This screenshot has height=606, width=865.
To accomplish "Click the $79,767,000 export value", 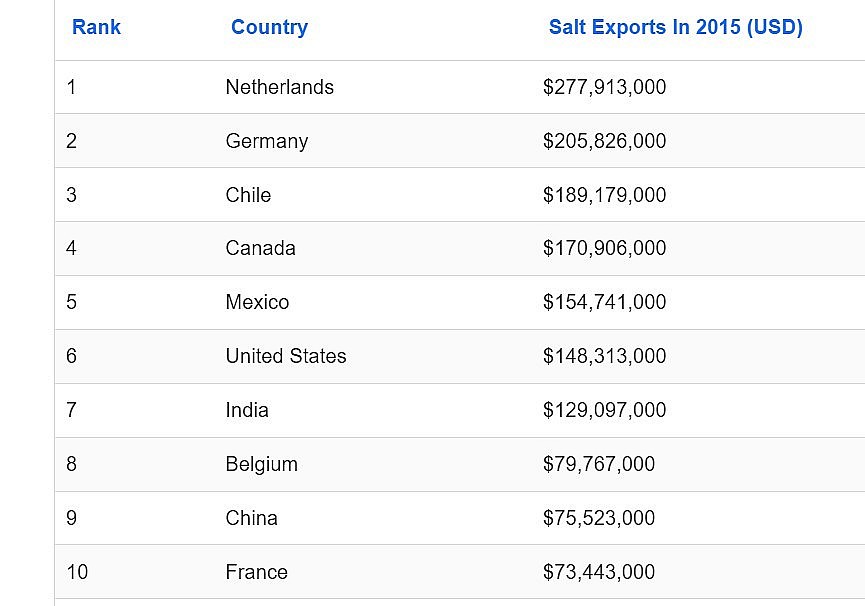I will [599, 464].
